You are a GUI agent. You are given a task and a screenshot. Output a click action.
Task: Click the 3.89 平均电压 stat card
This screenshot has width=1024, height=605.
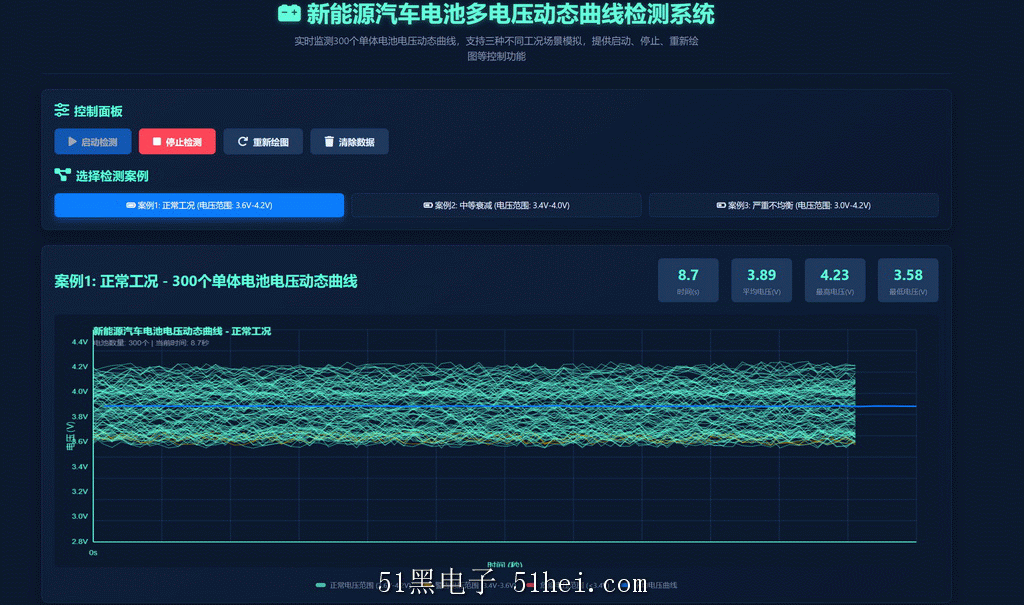tap(761, 280)
